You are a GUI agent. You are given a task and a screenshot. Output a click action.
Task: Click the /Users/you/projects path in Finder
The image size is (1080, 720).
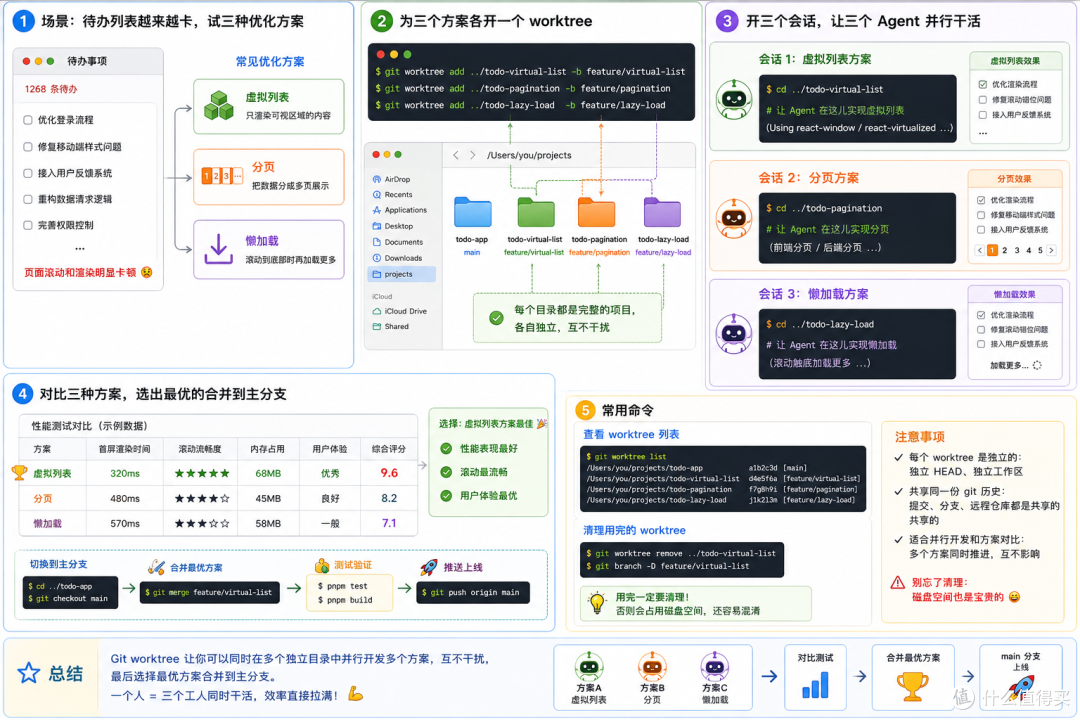[x=529, y=155]
